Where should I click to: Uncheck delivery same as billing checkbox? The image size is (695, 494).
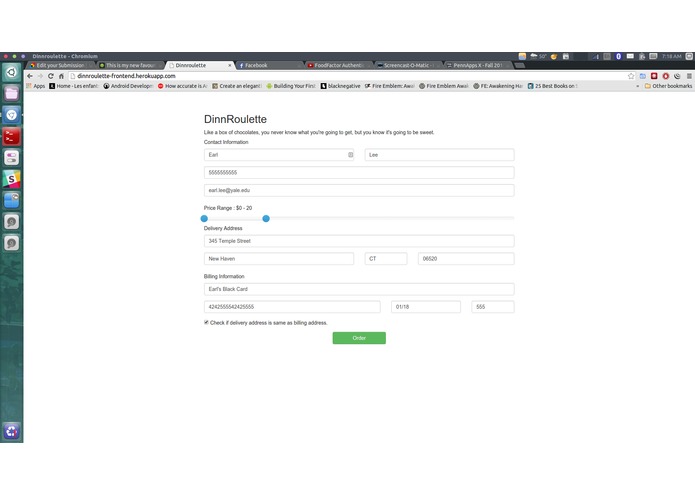[x=206, y=323]
